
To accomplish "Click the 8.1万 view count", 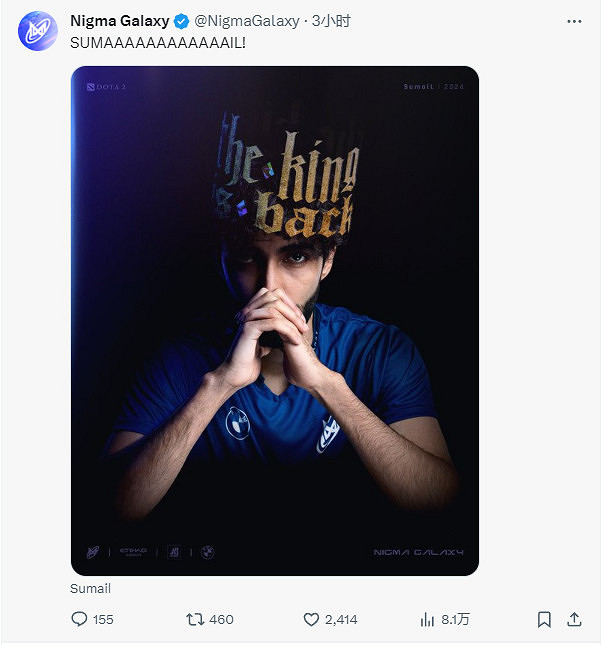I will point(455,619).
